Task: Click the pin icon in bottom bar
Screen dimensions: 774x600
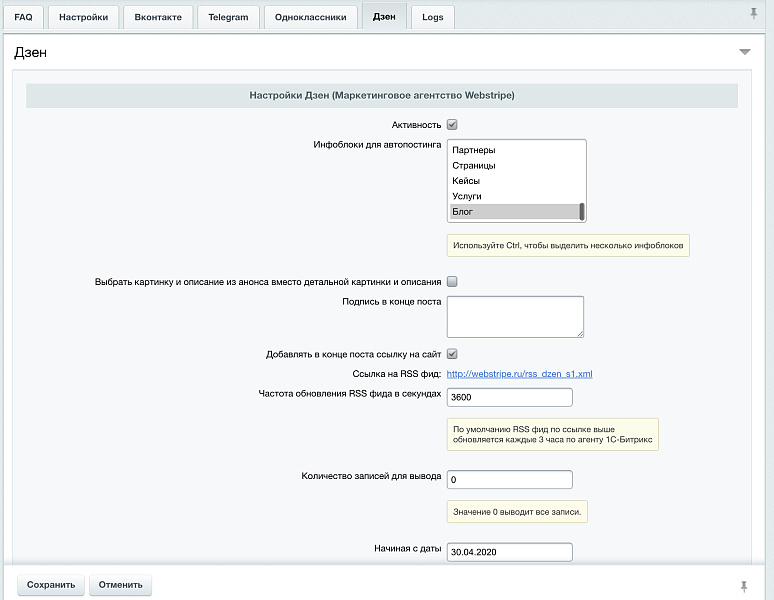Action: [743, 585]
